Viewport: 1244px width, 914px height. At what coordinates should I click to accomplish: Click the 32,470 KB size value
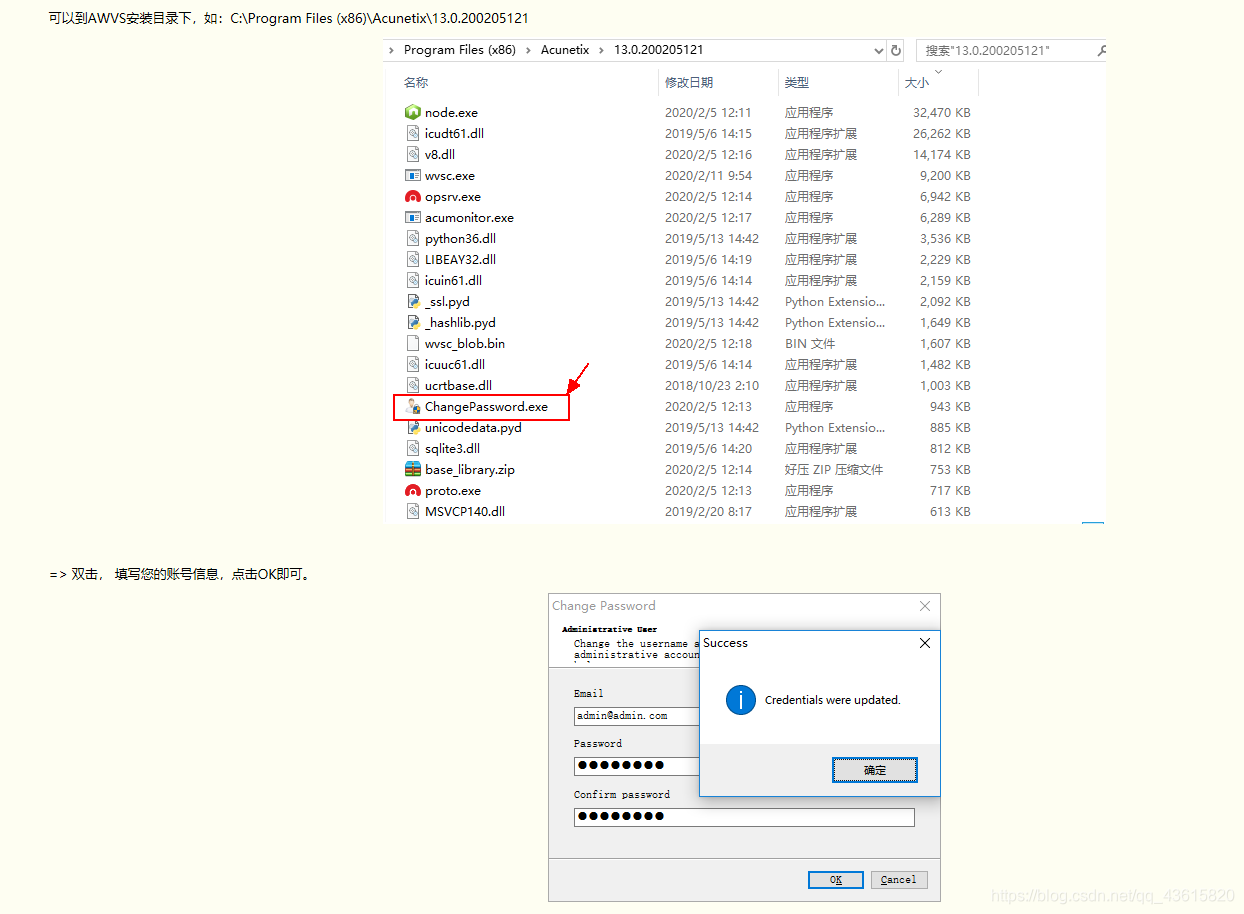[941, 113]
